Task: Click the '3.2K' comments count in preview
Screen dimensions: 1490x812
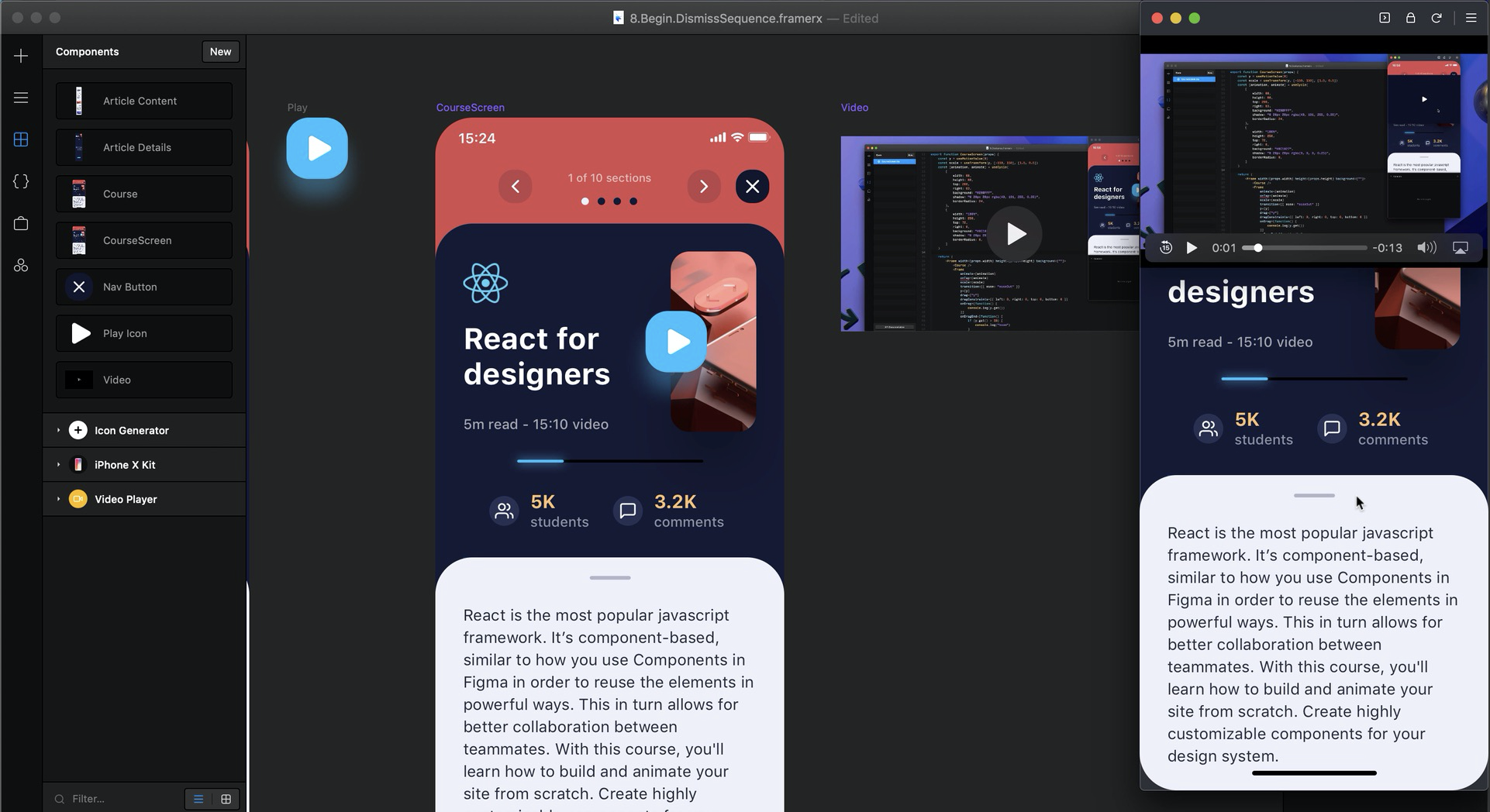Action: 1379,419
